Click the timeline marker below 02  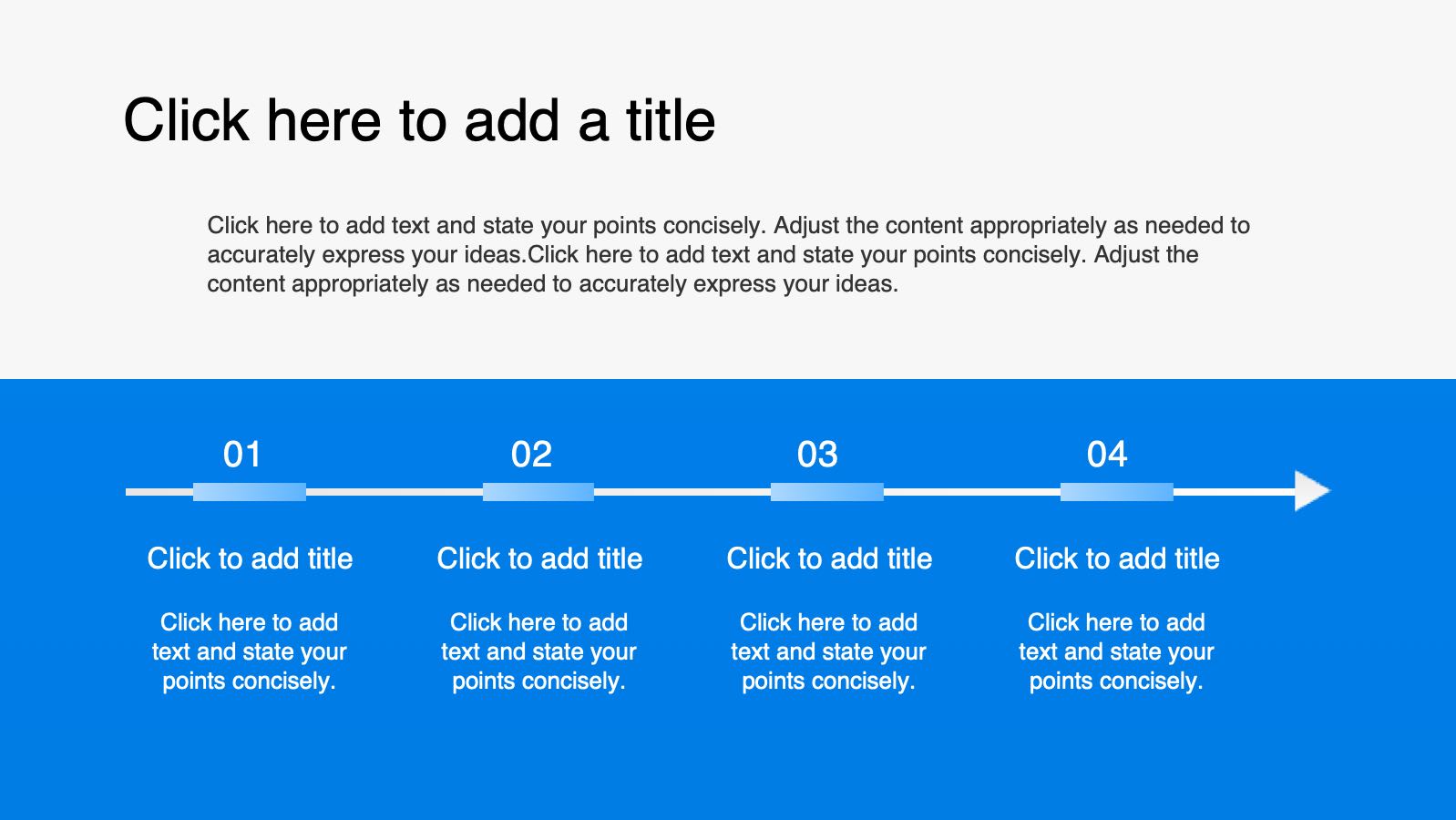(x=538, y=492)
